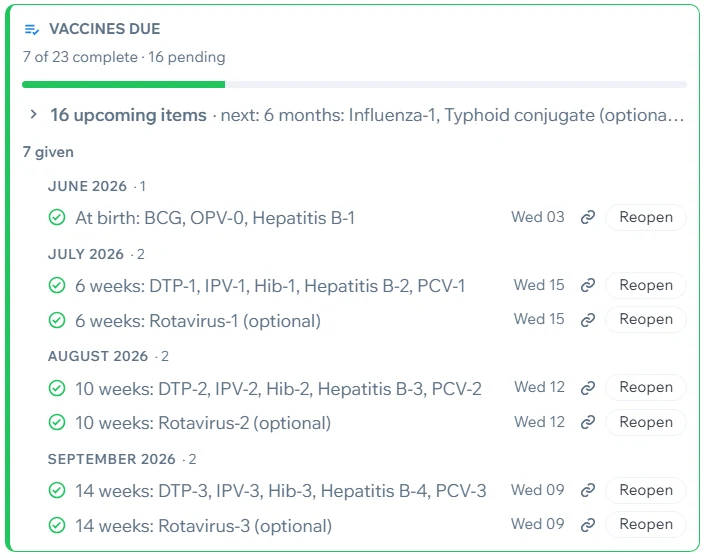Uncheck 14 weeks: Rotavirus-3 (optional) item
The image size is (708, 558).
tap(57, 525)
